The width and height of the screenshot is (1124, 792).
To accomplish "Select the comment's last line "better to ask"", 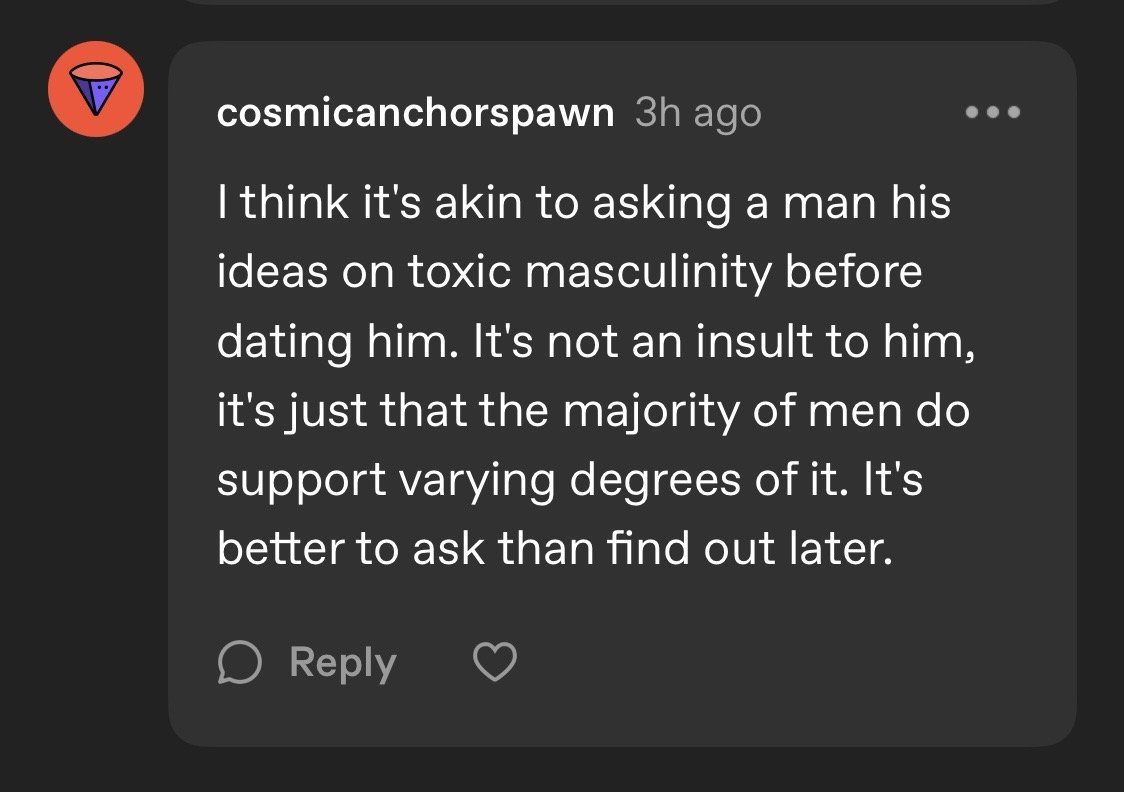I will pos(553,549).
